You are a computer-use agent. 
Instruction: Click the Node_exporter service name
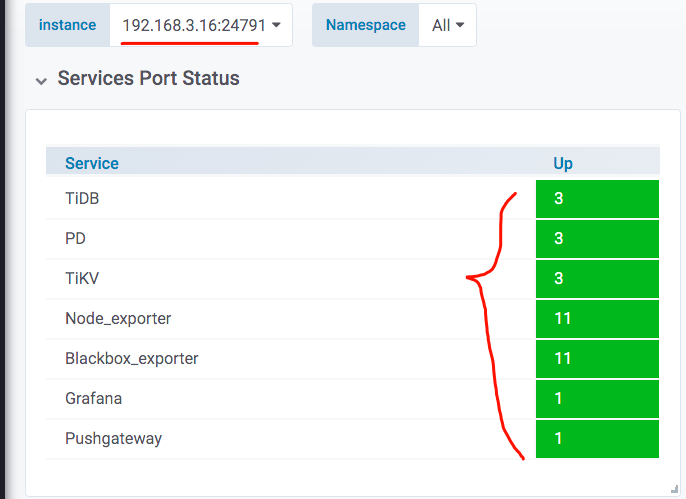click(118, 319)
